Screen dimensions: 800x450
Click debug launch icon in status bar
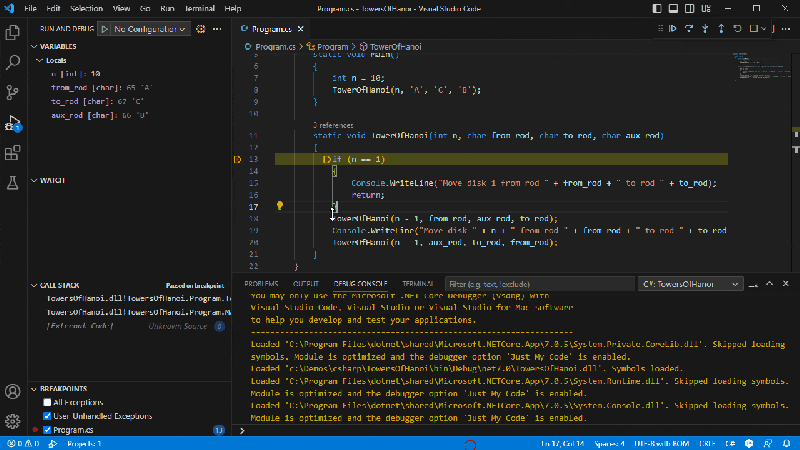click(x=53, y=444)
